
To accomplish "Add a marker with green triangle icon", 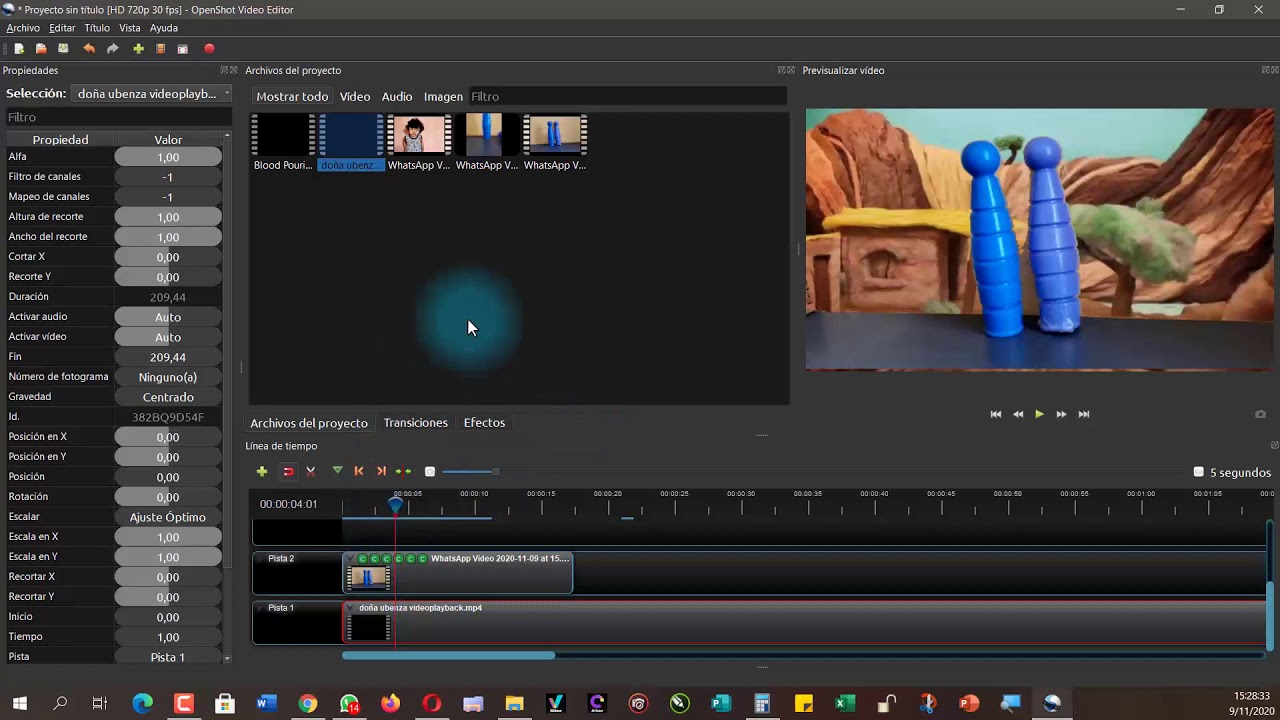I will [337, 471].
